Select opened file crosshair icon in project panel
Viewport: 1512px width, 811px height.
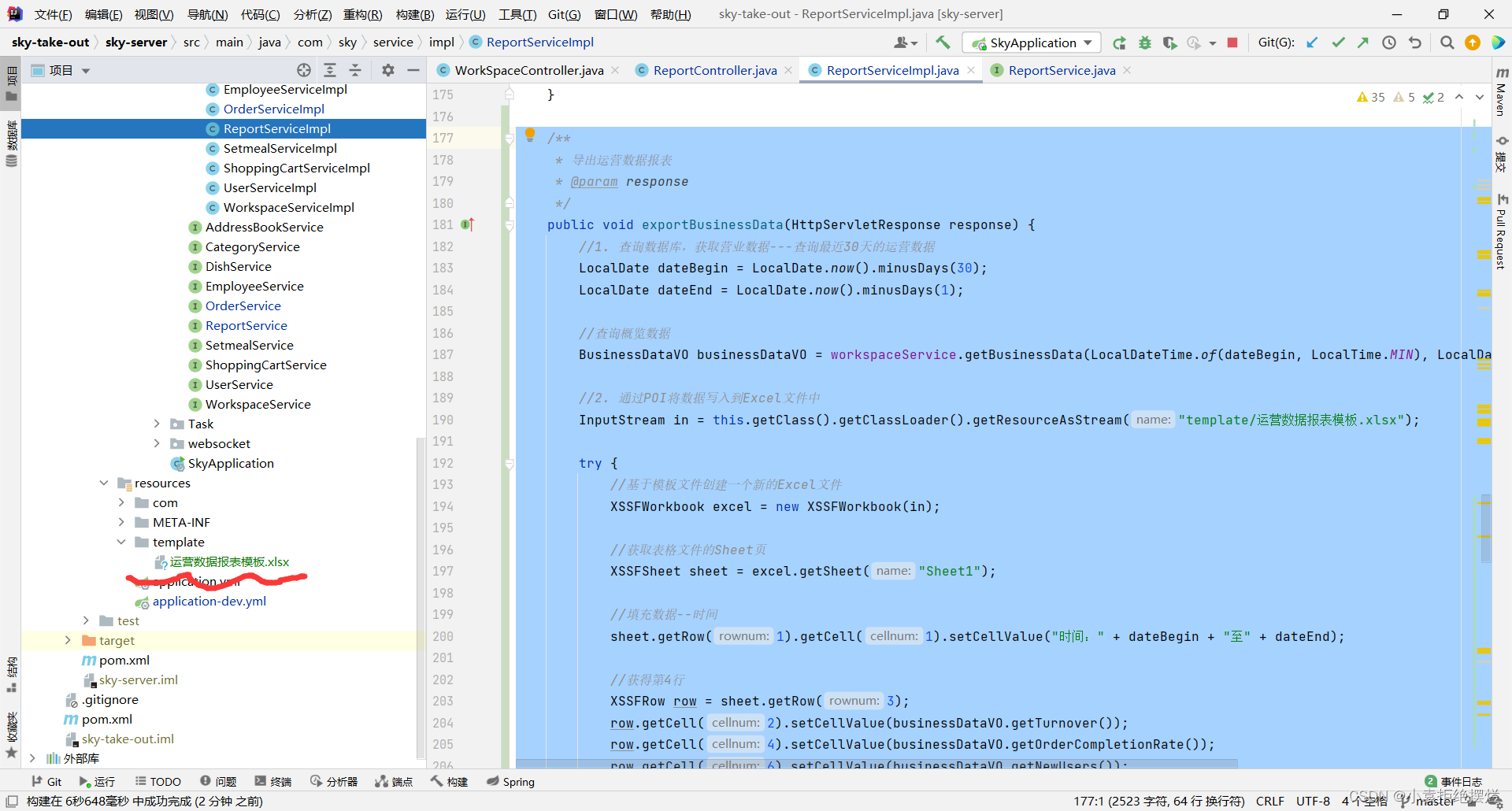[304, 70]
